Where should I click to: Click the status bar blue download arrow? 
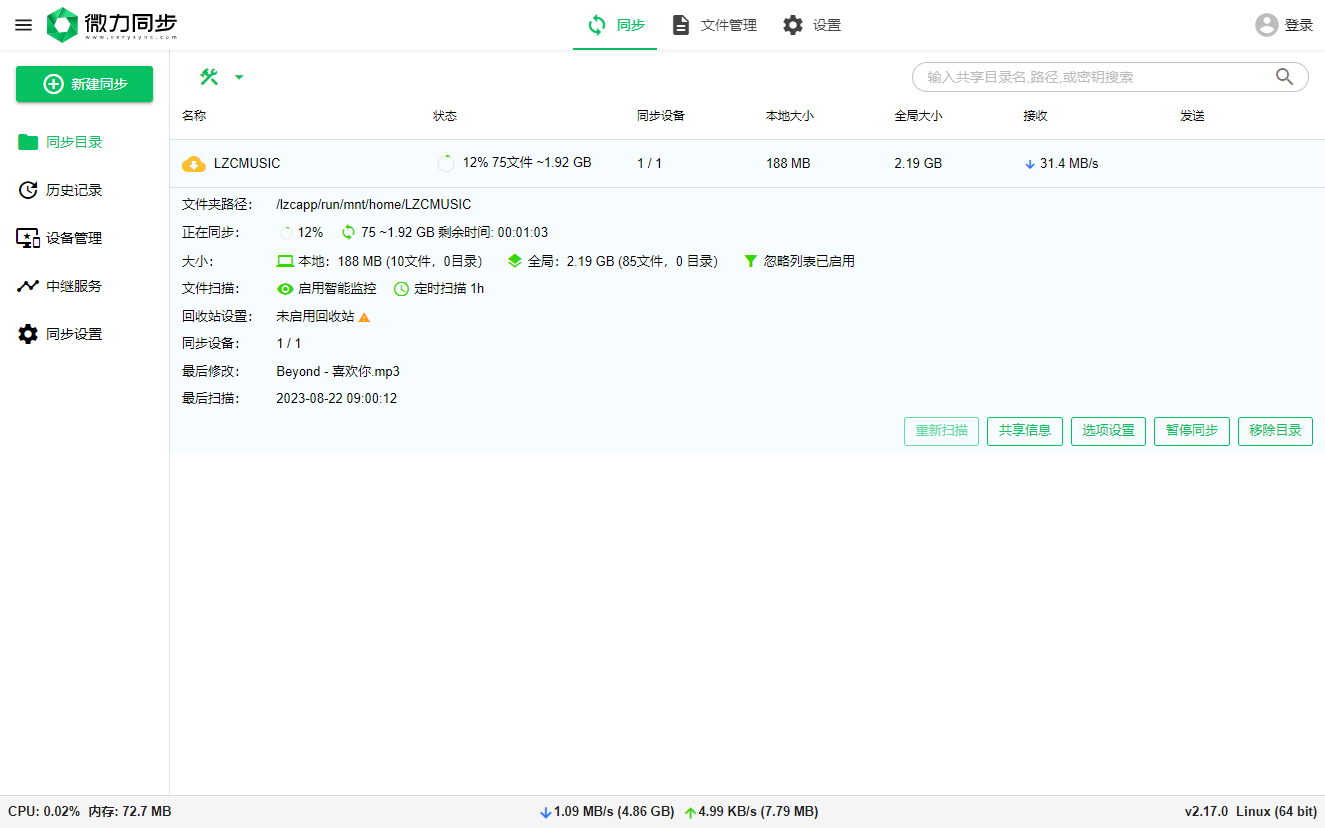pyautogui.click(x=545, y=813)
